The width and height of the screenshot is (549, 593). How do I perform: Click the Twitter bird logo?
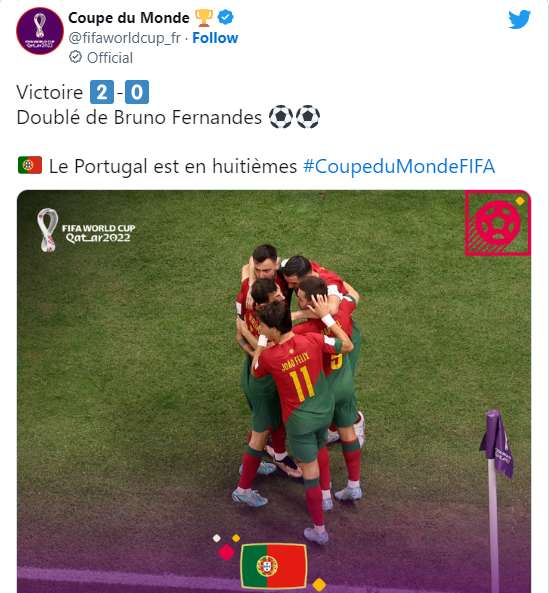pyautogui.click(x=519, y=19)
